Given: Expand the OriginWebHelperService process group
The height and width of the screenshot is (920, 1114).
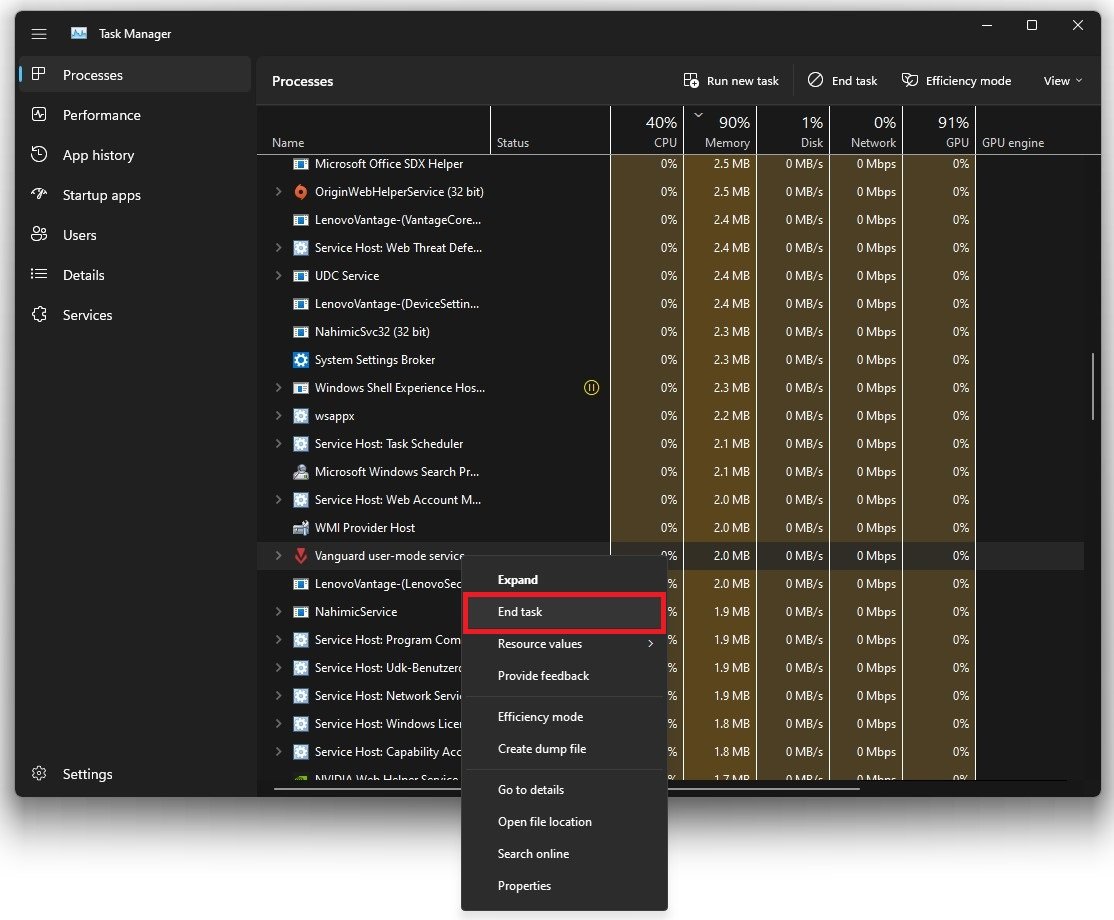Looking at the screenshot, I should pyautogui.click(x=279, y=192).
